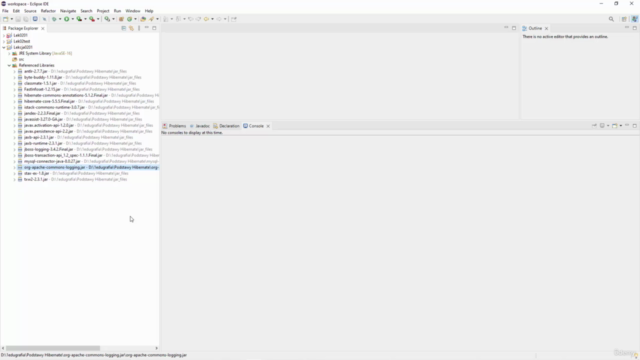Click the New wizard toolbar icon
This screenshot has height=360, width=640.
[6, 19]
